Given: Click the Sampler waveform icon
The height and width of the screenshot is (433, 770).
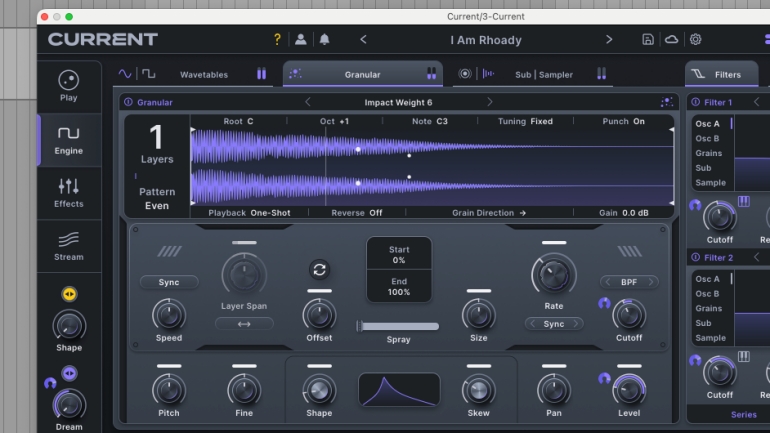Looking at the screenshot, I should point(488,74).
